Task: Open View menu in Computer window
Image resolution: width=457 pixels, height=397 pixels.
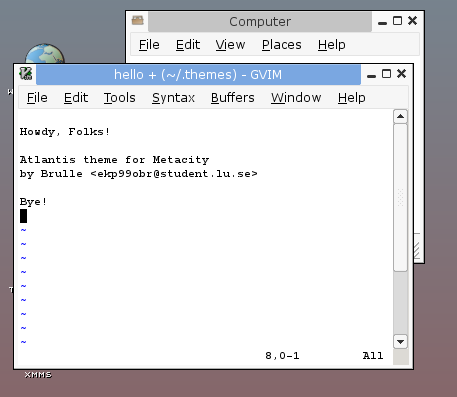Action: tap(230, 45)
